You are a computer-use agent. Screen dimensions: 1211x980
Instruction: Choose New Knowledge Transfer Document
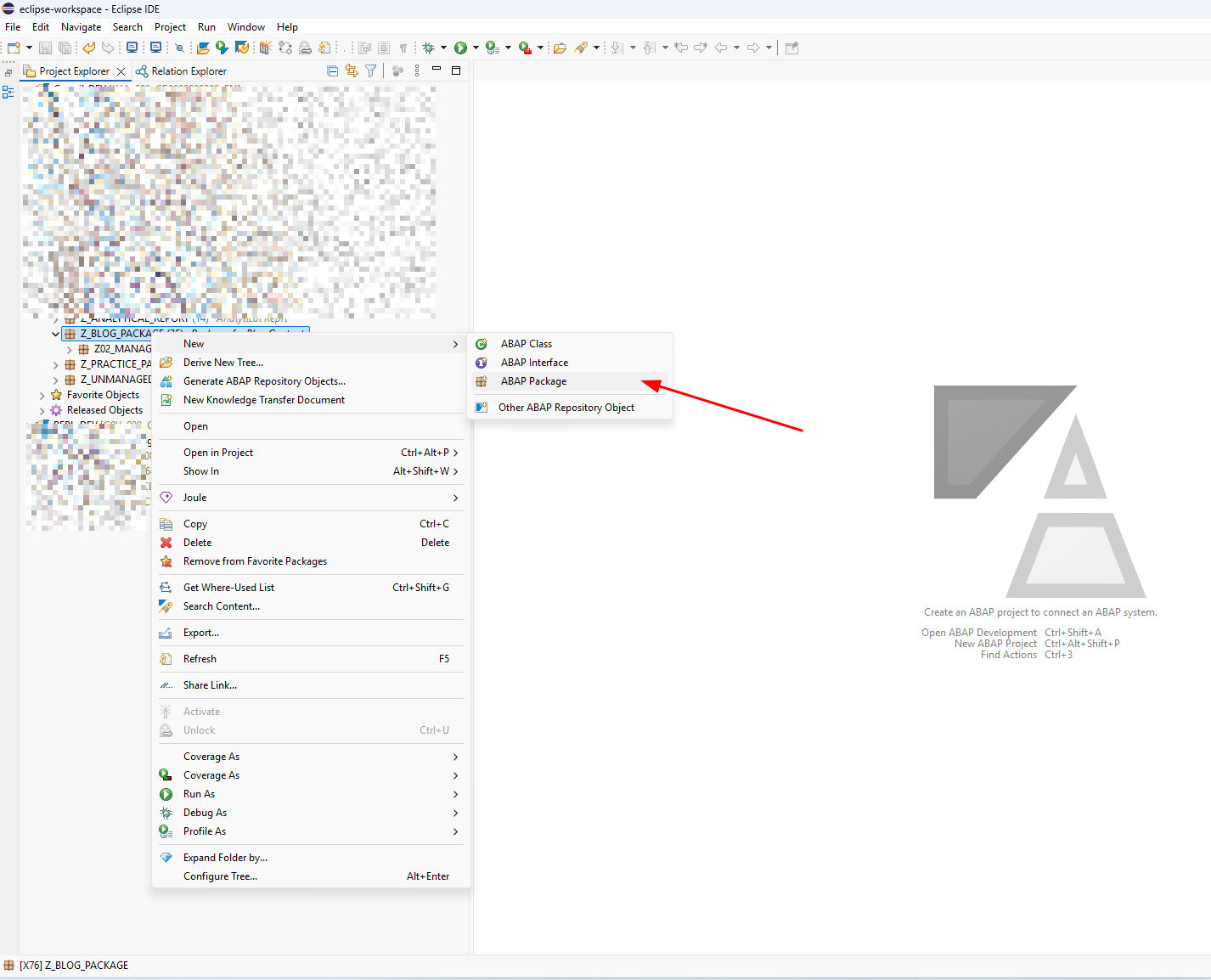tap(311, 400)
